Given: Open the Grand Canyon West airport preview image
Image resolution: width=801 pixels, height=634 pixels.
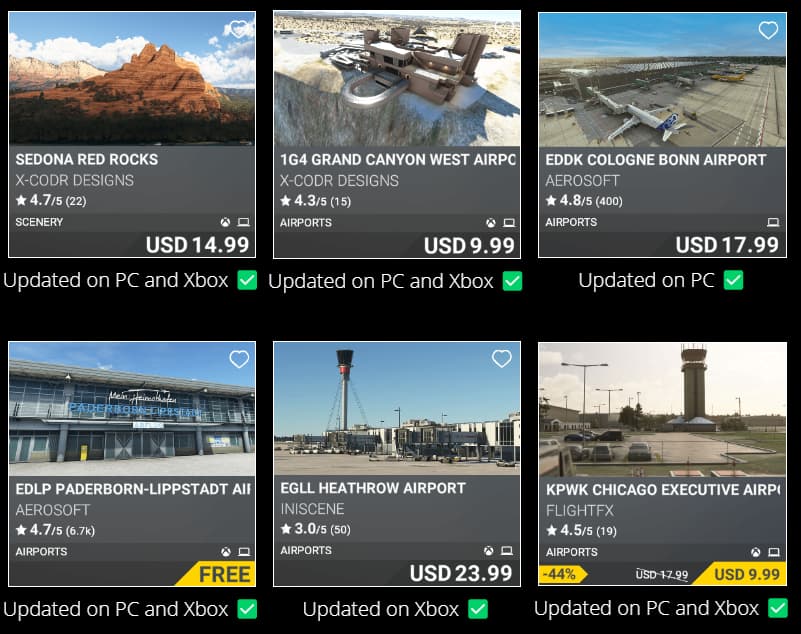Looking at the screenshot, I should pyautogui.click(x=397, y=79).
